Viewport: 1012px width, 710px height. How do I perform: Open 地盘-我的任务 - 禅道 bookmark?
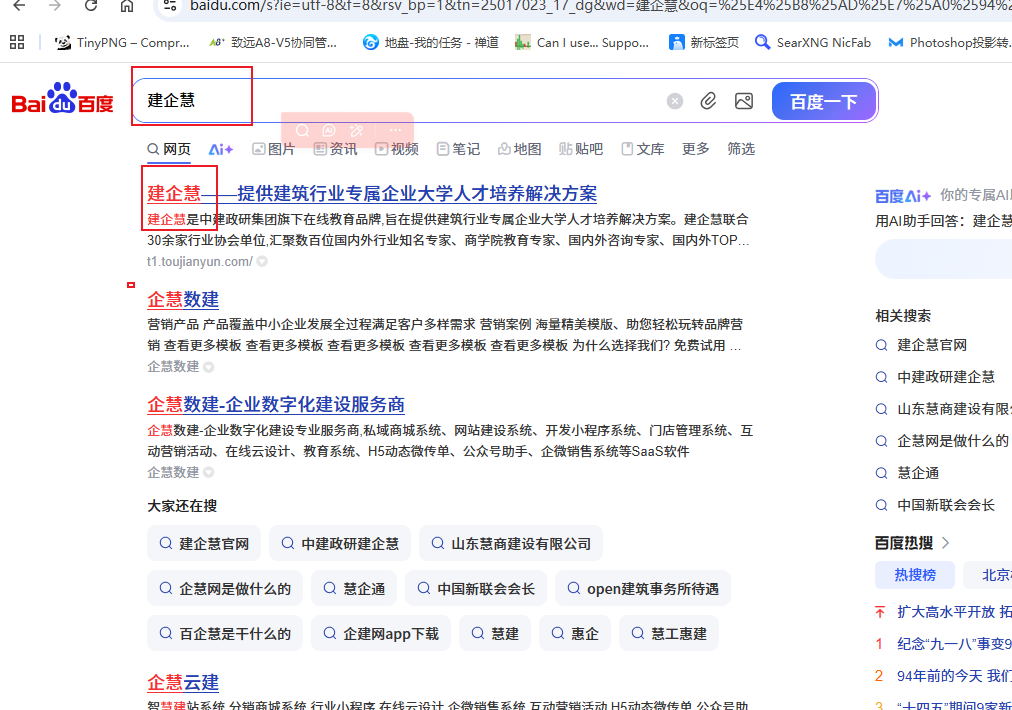point(430,43)
